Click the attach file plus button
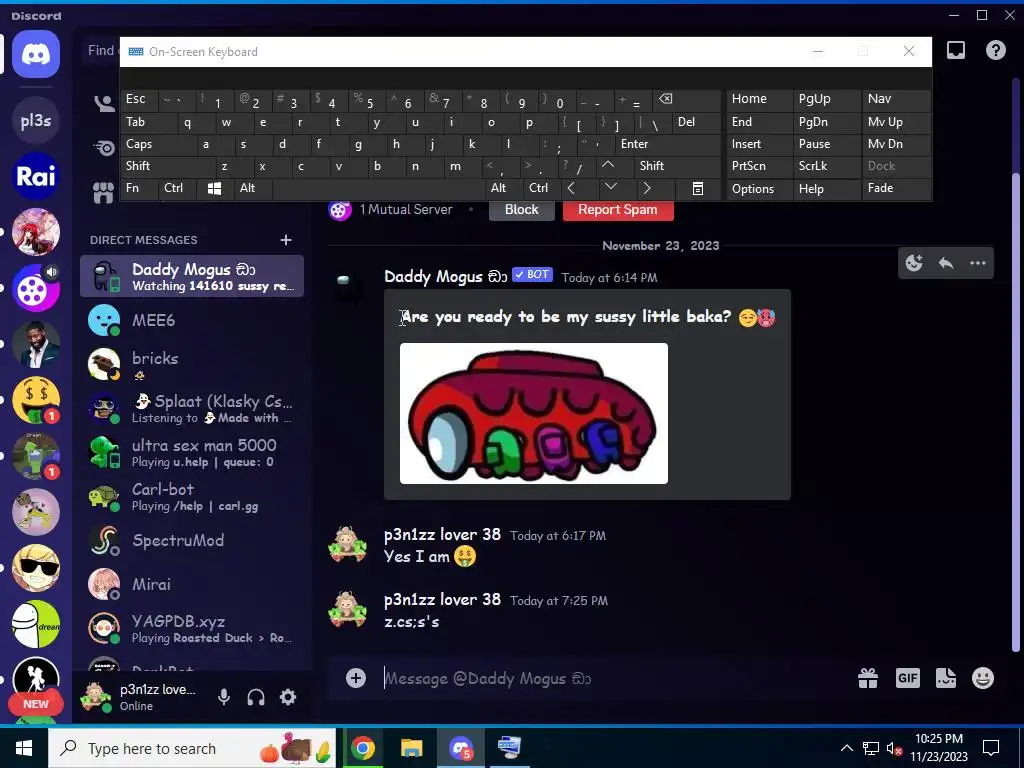Viewport: 1024px width, 768px height. [356, 678]
